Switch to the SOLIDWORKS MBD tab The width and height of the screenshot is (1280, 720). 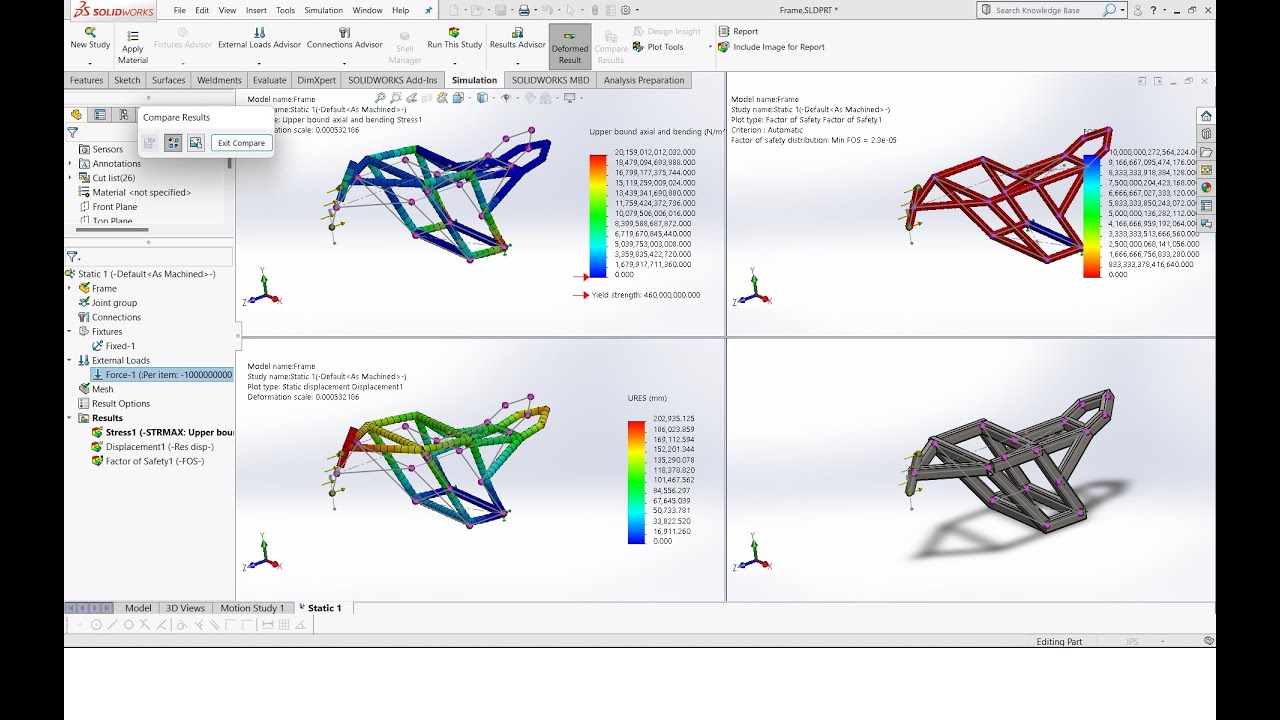click(x=550, y=80)
